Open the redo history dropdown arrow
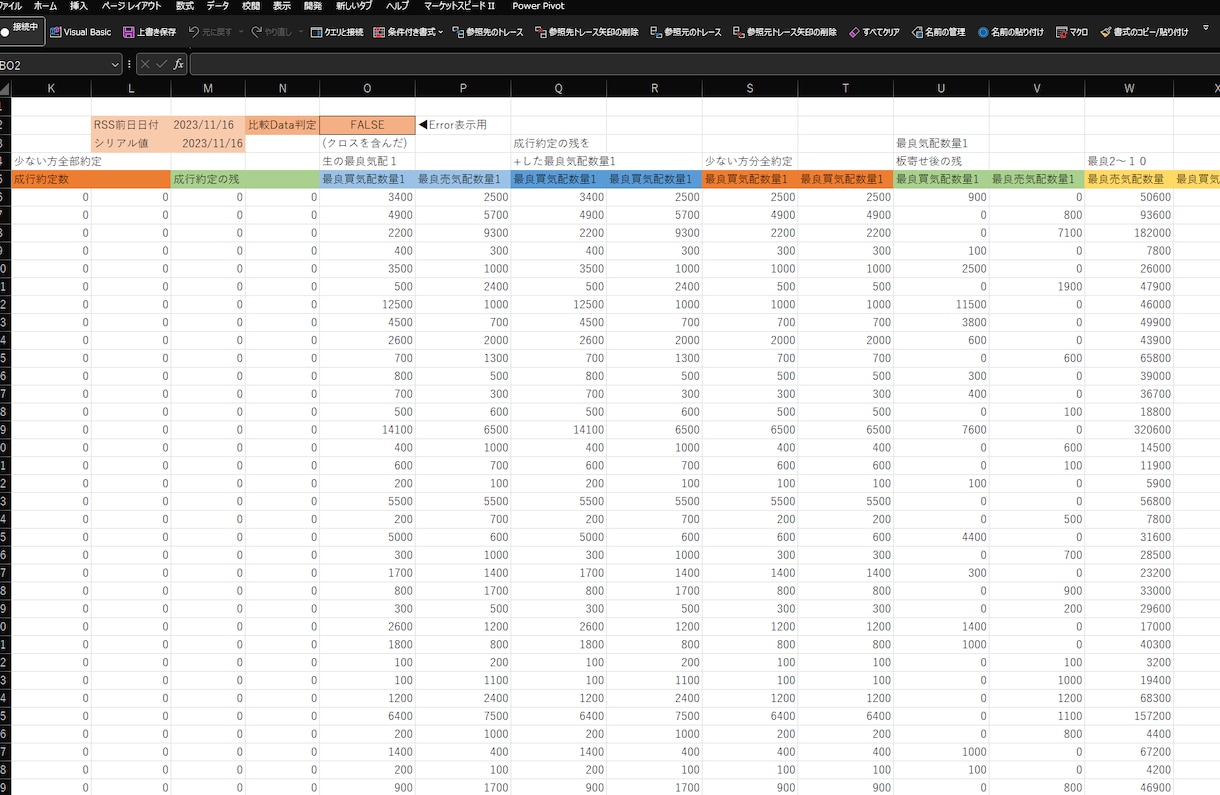Image resolution: width=1220 pixels, height=795 pixels. pos(299,33)
